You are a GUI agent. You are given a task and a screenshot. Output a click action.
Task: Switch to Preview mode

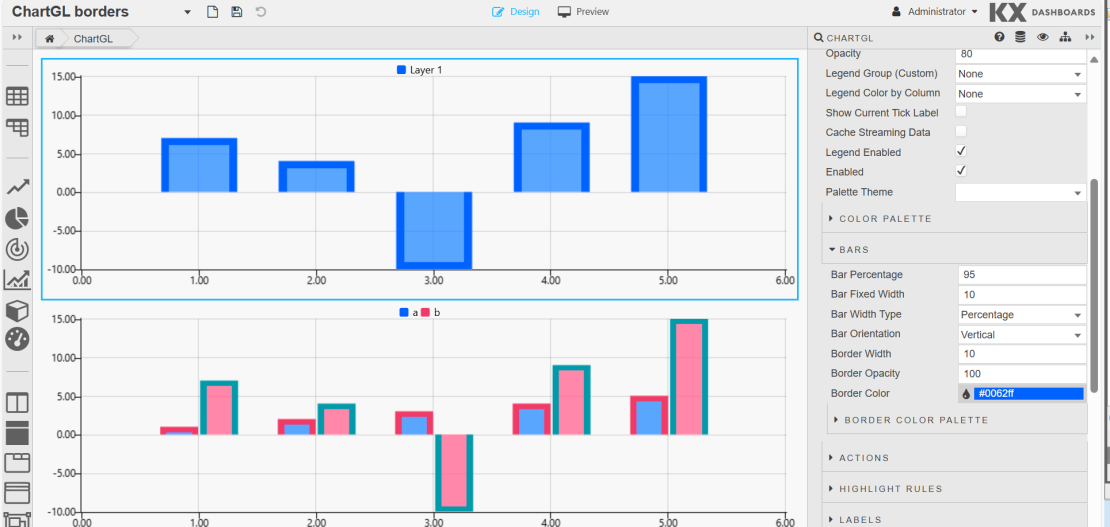click(583, 12)
